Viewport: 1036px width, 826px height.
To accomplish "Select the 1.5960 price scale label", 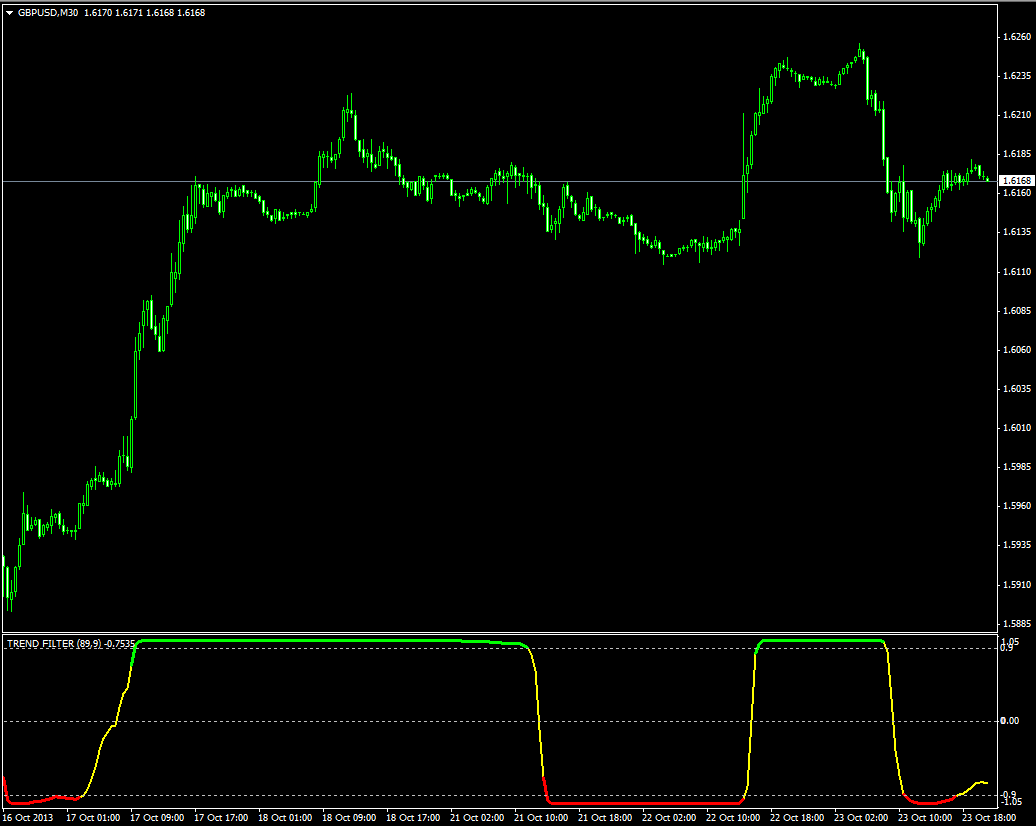I will click(1017, 506).
